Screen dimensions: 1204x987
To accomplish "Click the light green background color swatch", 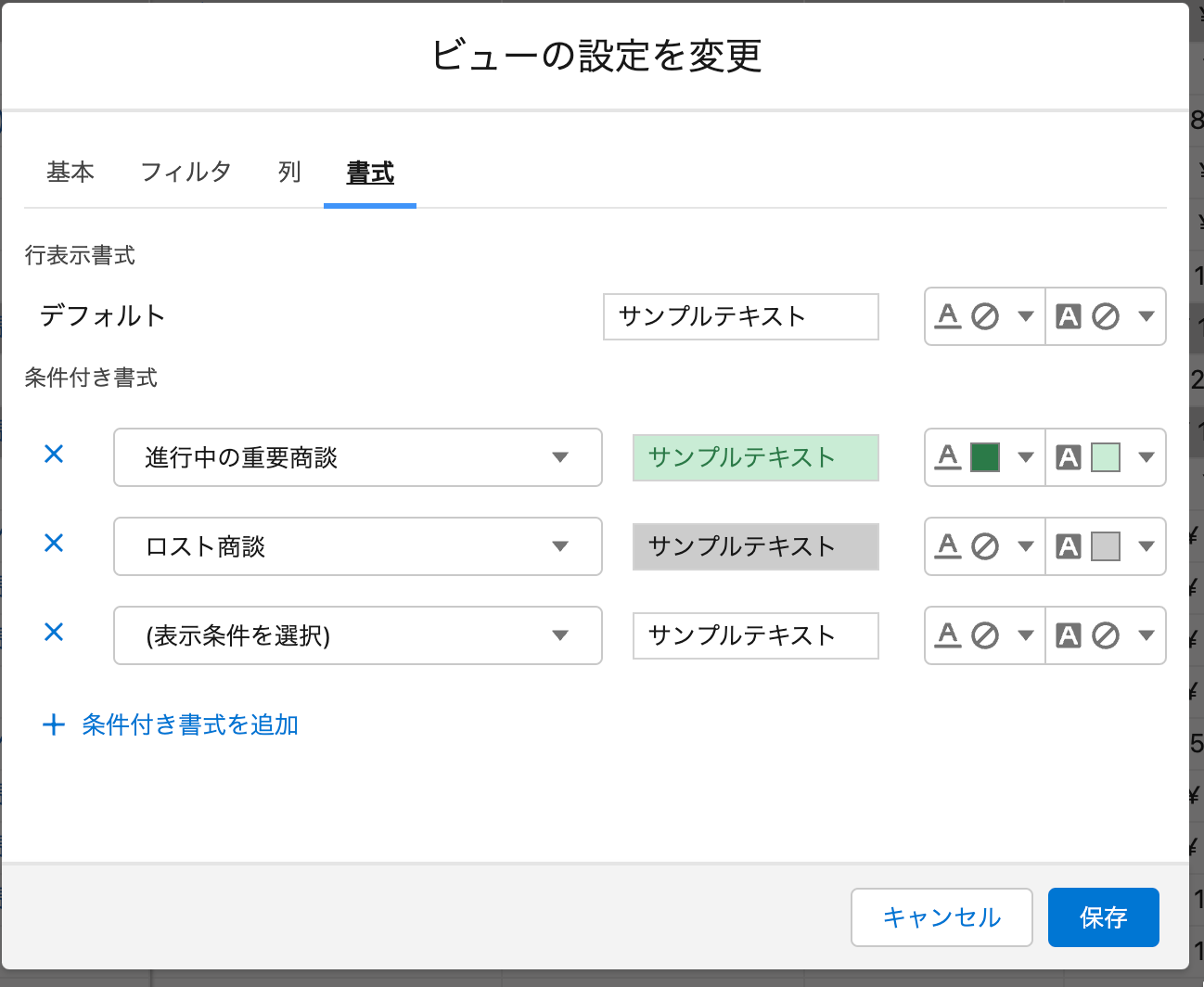I will click(x=1105, y=457).
